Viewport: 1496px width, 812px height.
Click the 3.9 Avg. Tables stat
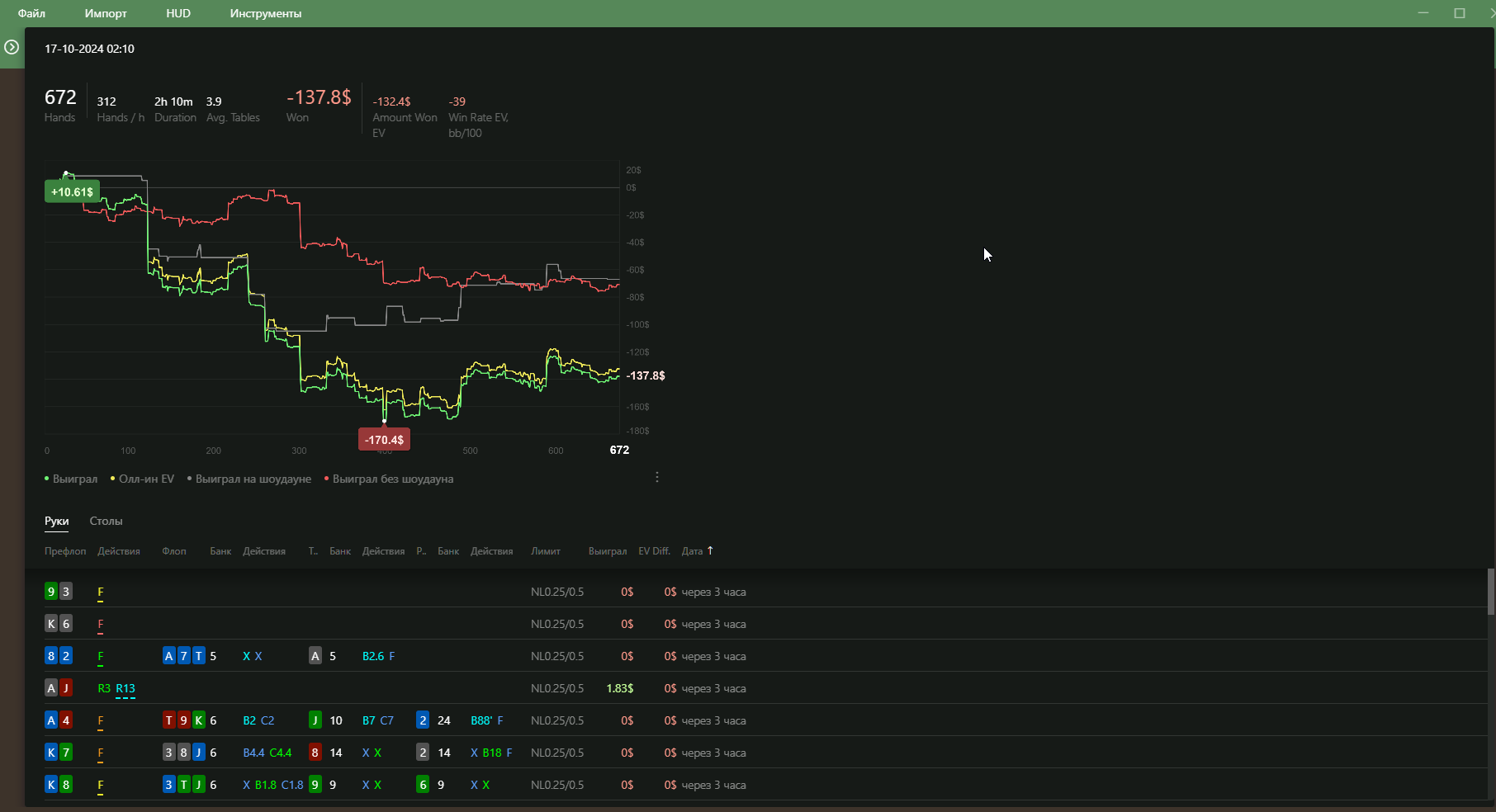233,109
